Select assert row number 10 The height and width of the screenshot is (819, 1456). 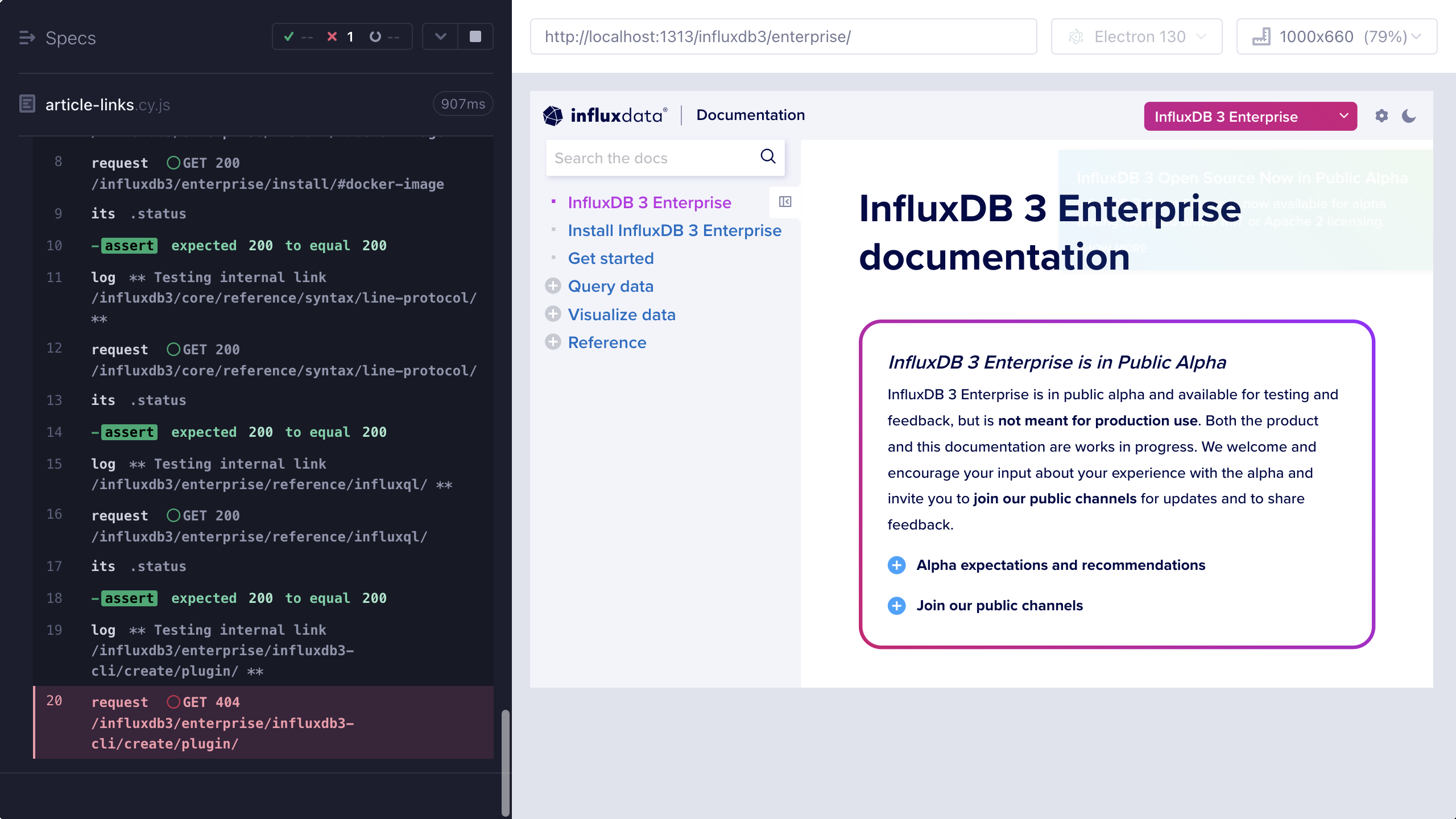point(263,246)
